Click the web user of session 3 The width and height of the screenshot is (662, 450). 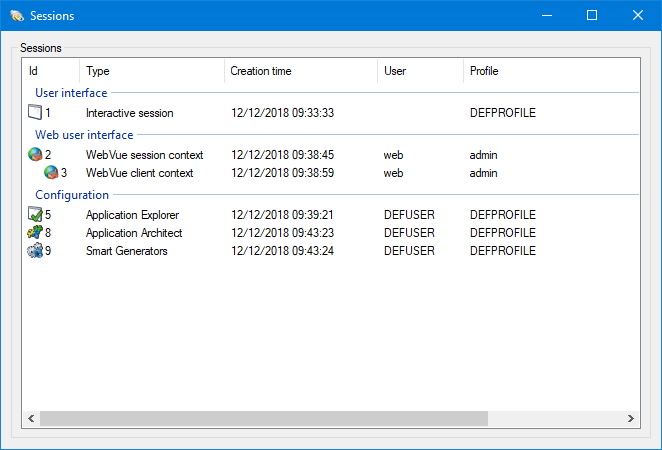[393, 173]
